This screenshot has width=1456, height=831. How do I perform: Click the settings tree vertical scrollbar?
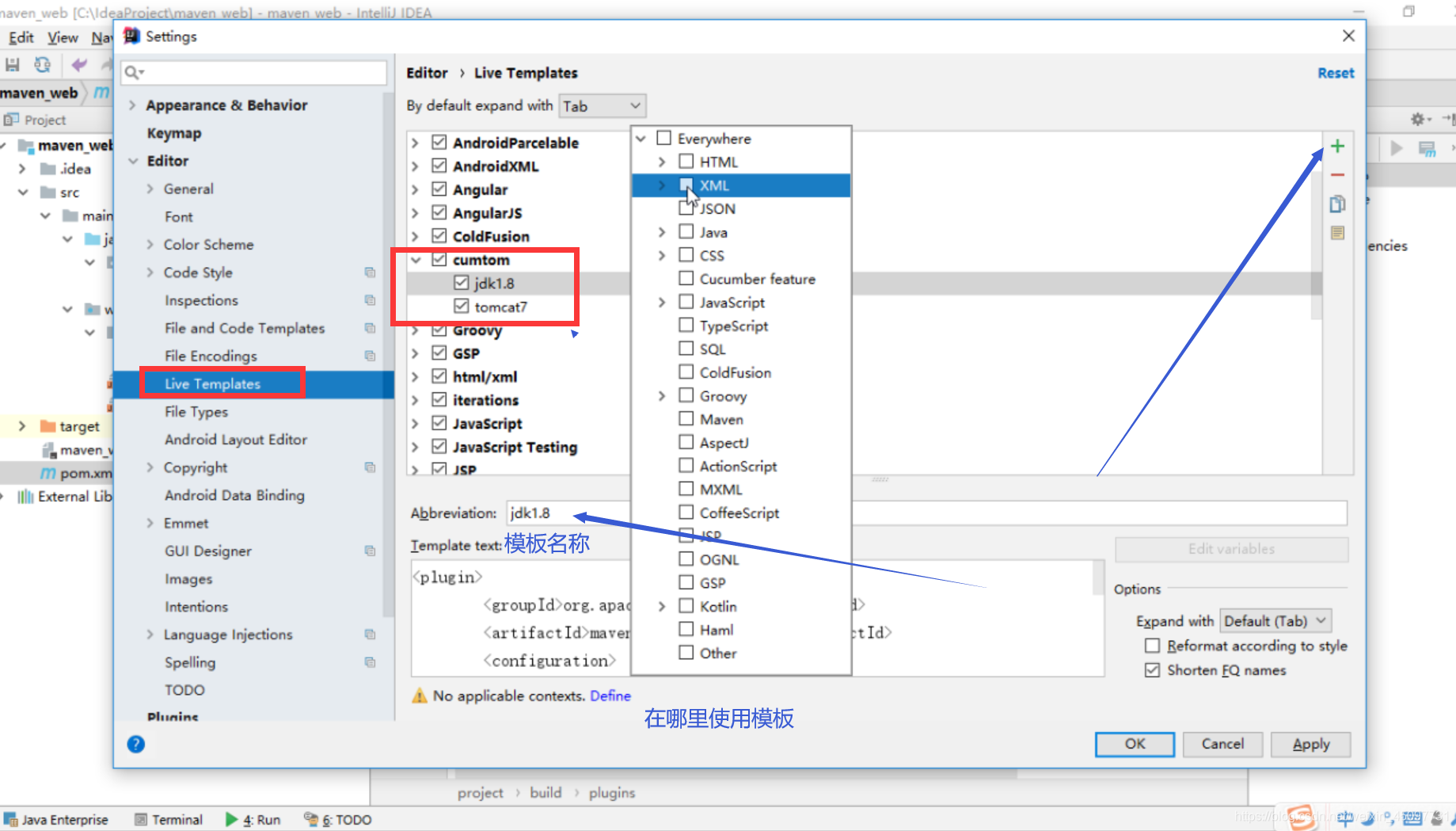388,356
